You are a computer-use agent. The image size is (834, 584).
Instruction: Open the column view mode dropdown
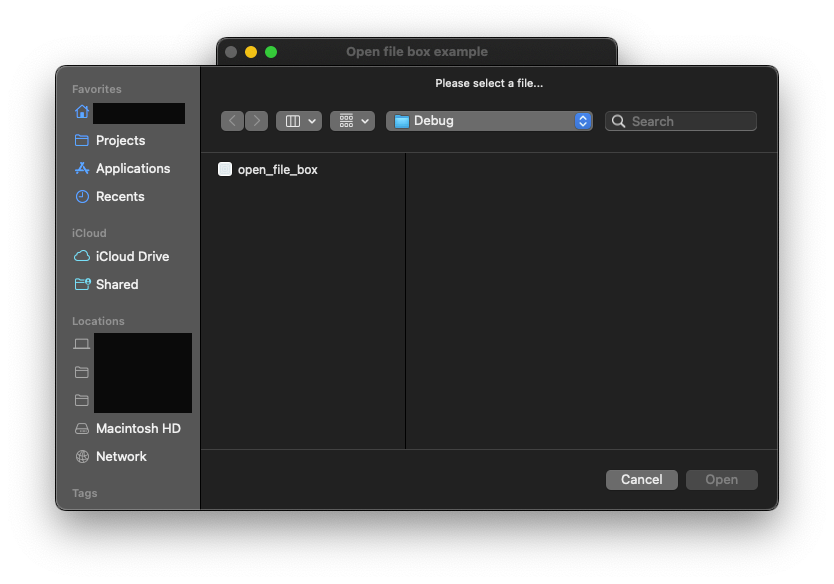point(299,121)
